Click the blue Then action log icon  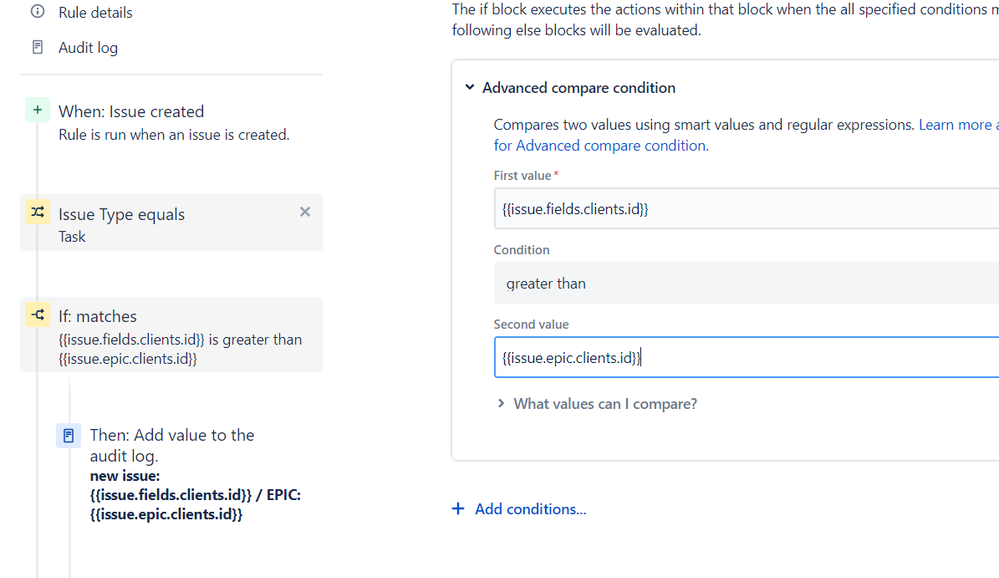click(x=68, y=436)
